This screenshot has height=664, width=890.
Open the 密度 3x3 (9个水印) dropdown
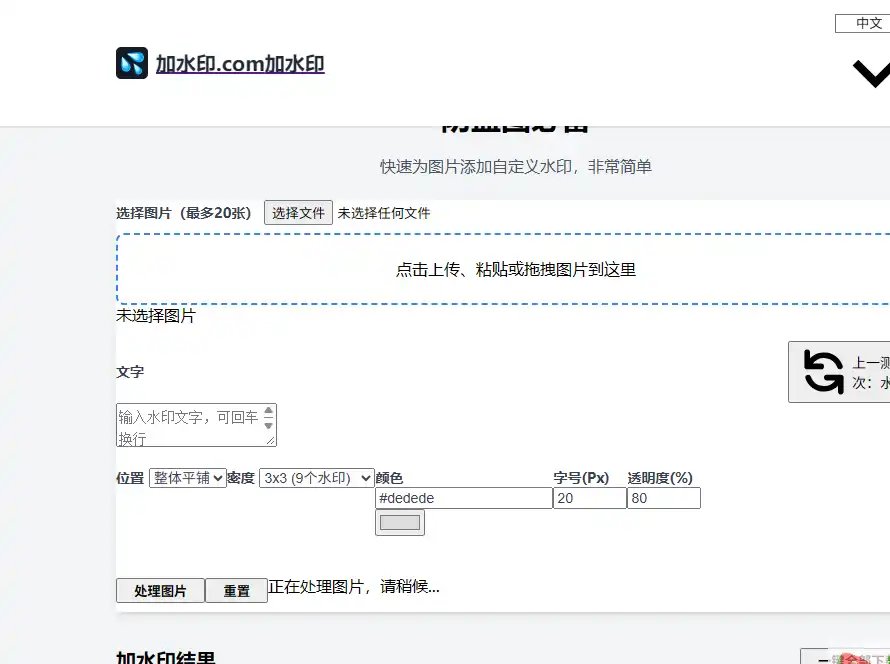coord(317,478)
